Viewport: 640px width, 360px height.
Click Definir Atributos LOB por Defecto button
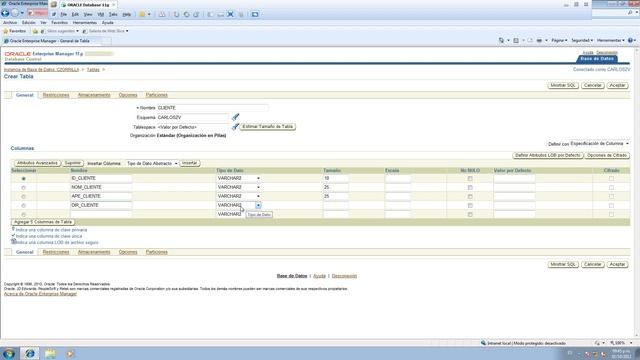547,156
